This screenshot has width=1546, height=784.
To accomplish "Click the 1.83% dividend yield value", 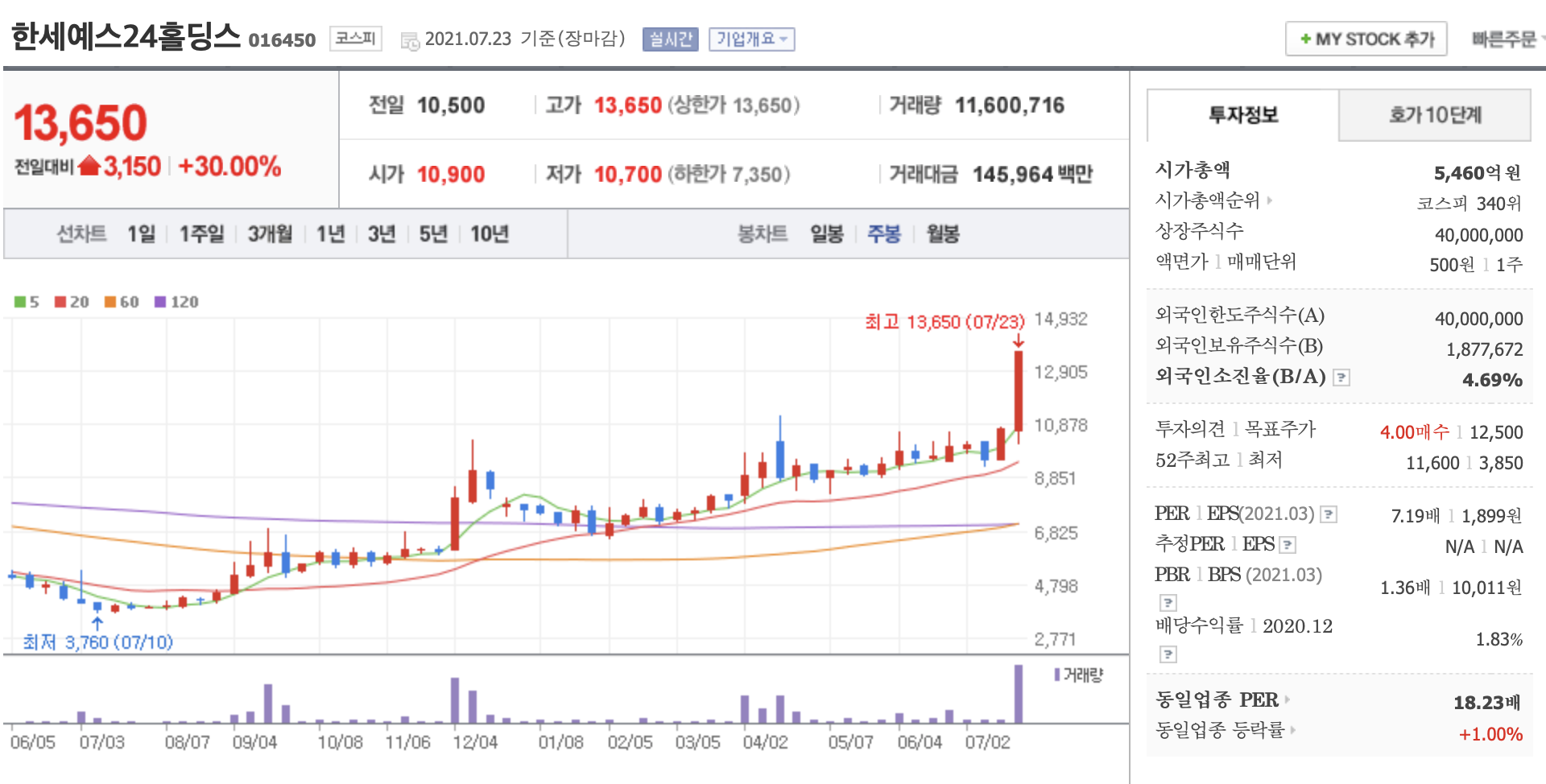I will point(1498,640).
